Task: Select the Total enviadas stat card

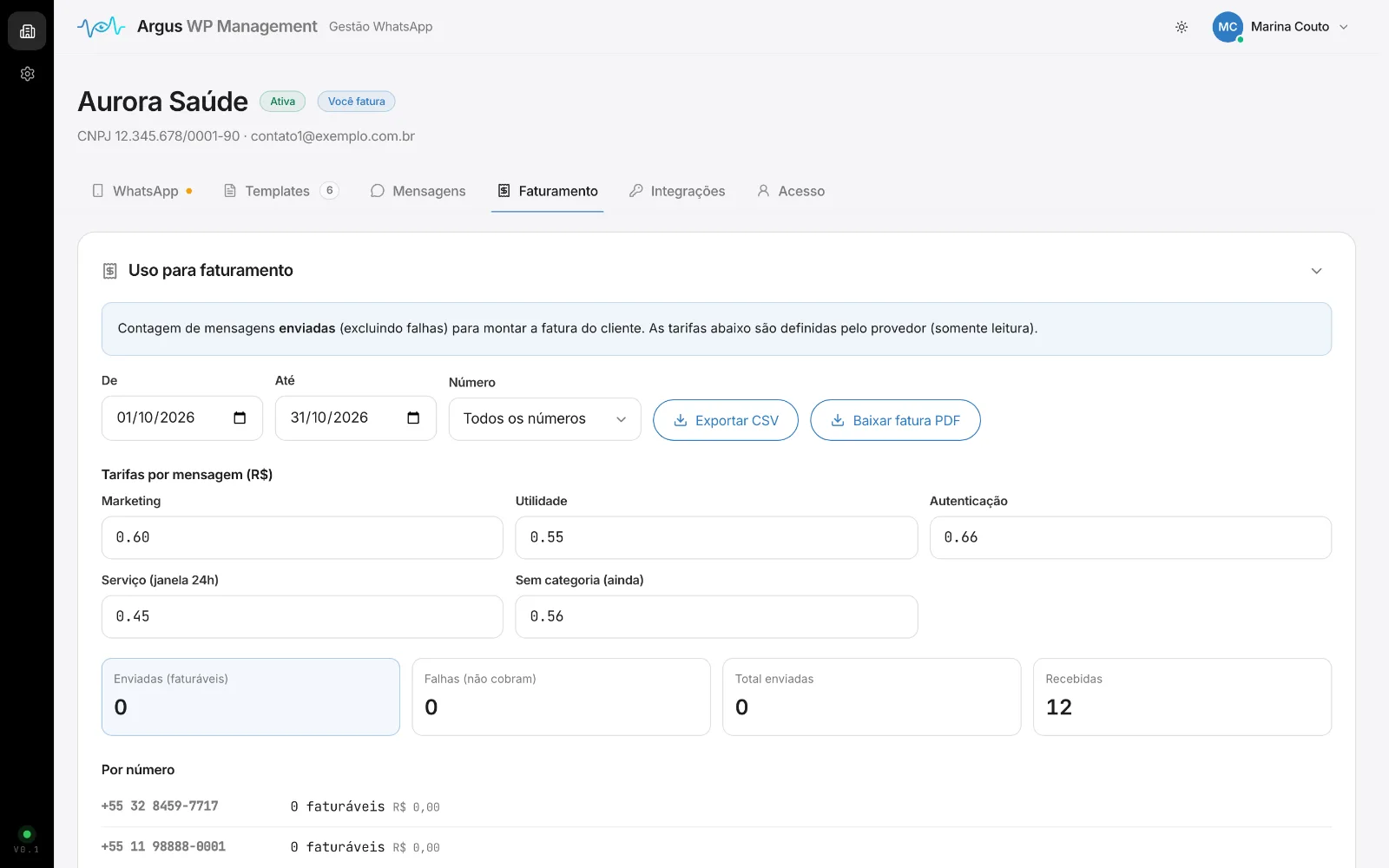Action: pyautogui.click(x=872, y=697)
